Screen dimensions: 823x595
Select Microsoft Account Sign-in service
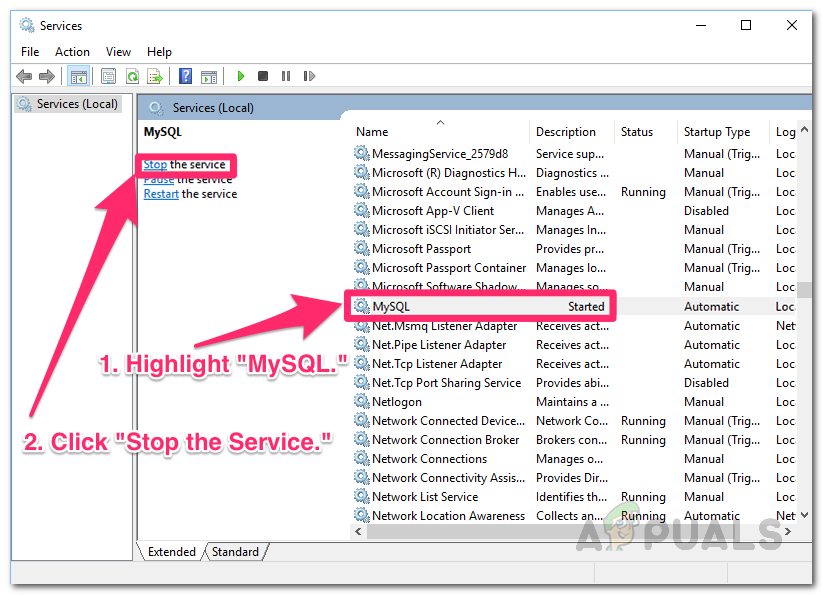(x=448, y=192)
